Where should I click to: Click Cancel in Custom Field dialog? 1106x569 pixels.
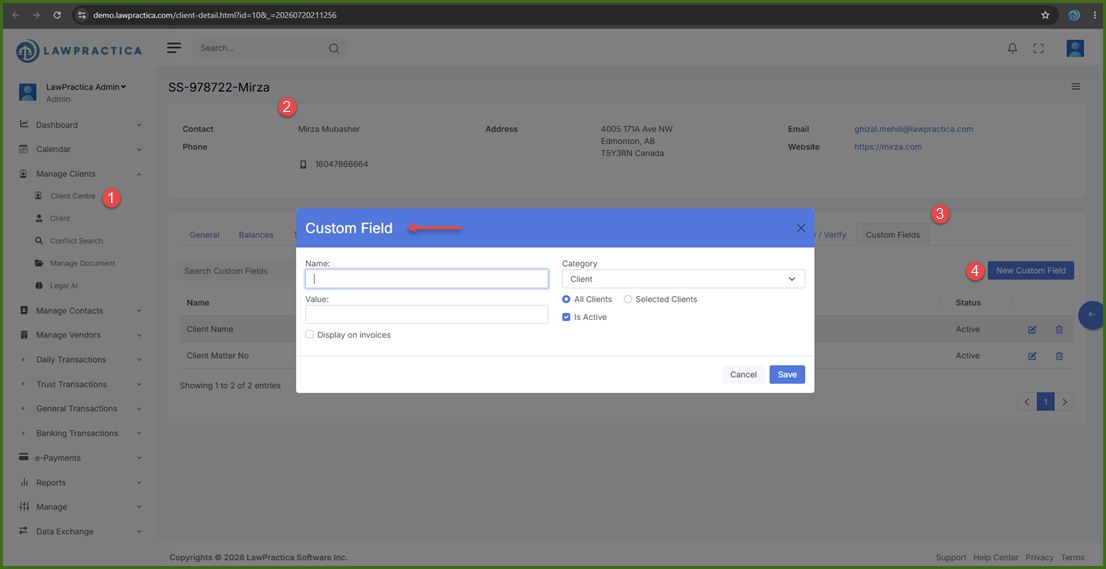[743, 374]
